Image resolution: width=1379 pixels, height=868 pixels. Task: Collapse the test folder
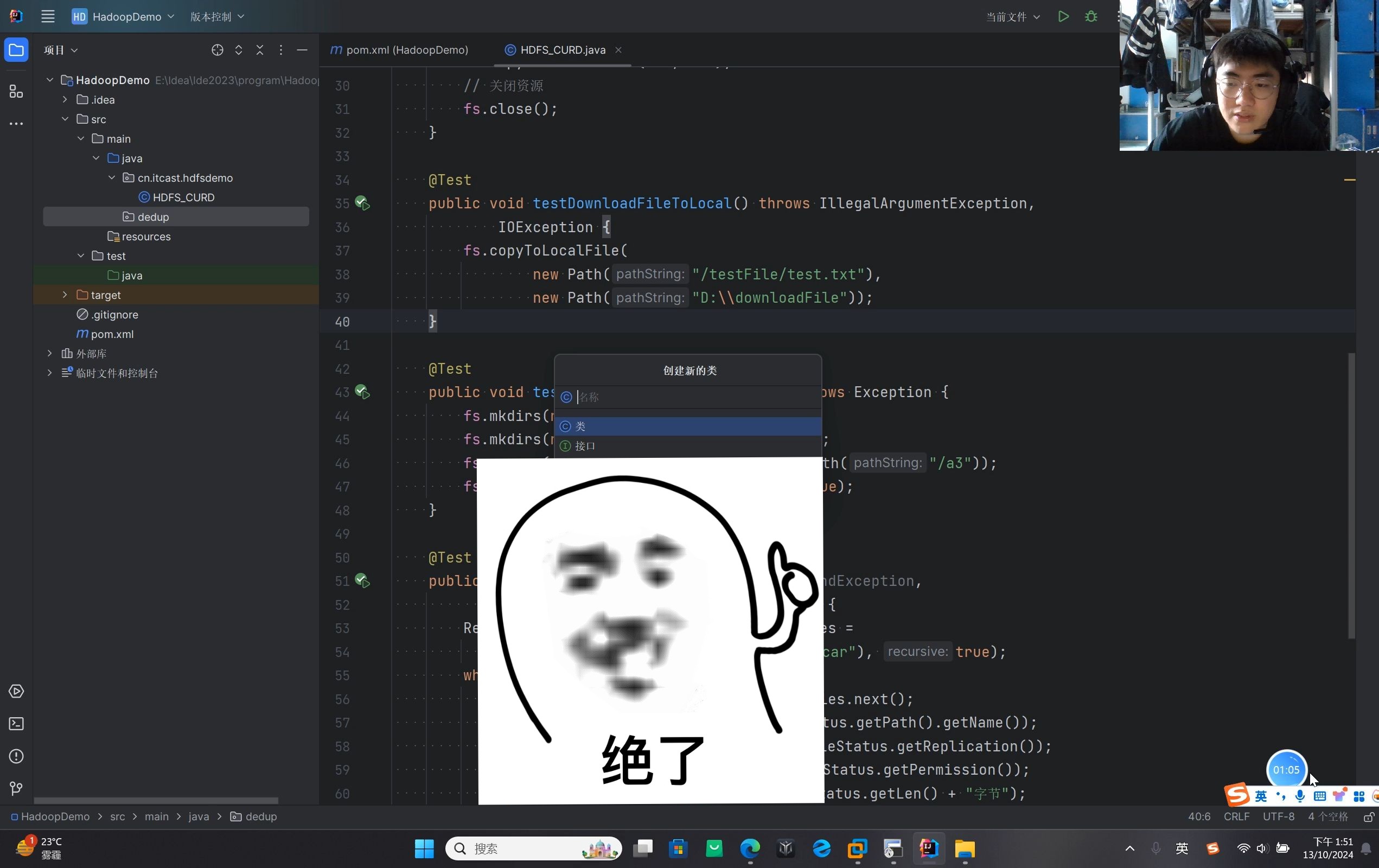(x=81, y=256)
